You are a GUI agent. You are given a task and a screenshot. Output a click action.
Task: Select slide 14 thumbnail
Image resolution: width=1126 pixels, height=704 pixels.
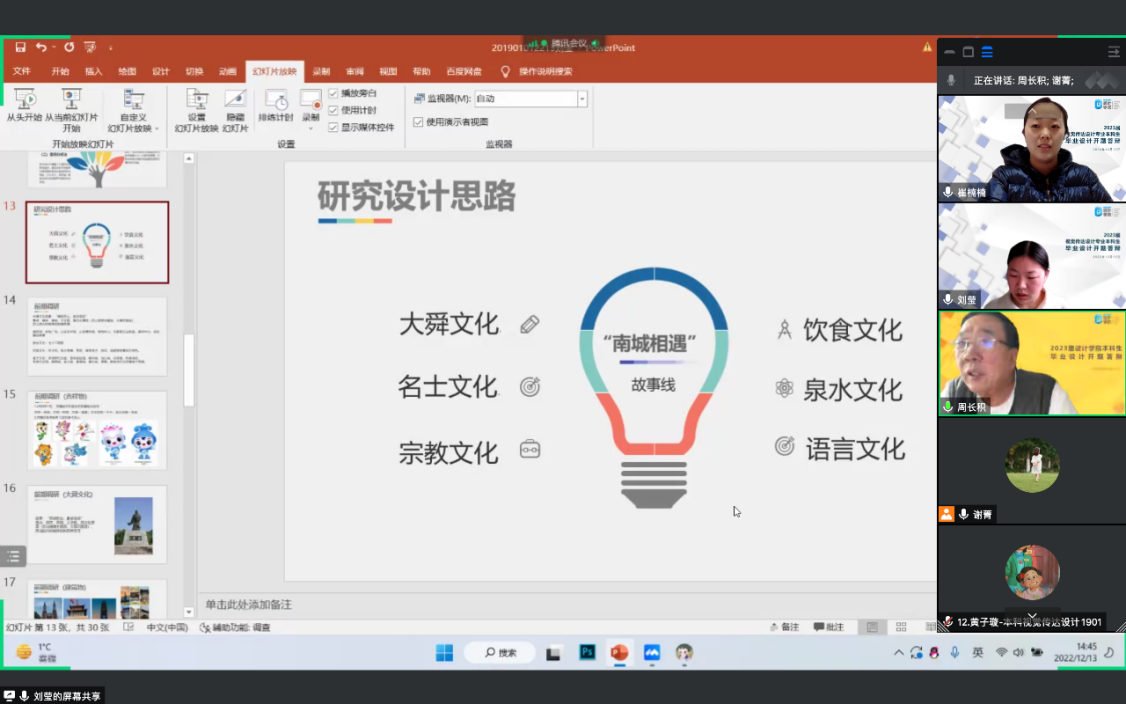pos(97,336)
